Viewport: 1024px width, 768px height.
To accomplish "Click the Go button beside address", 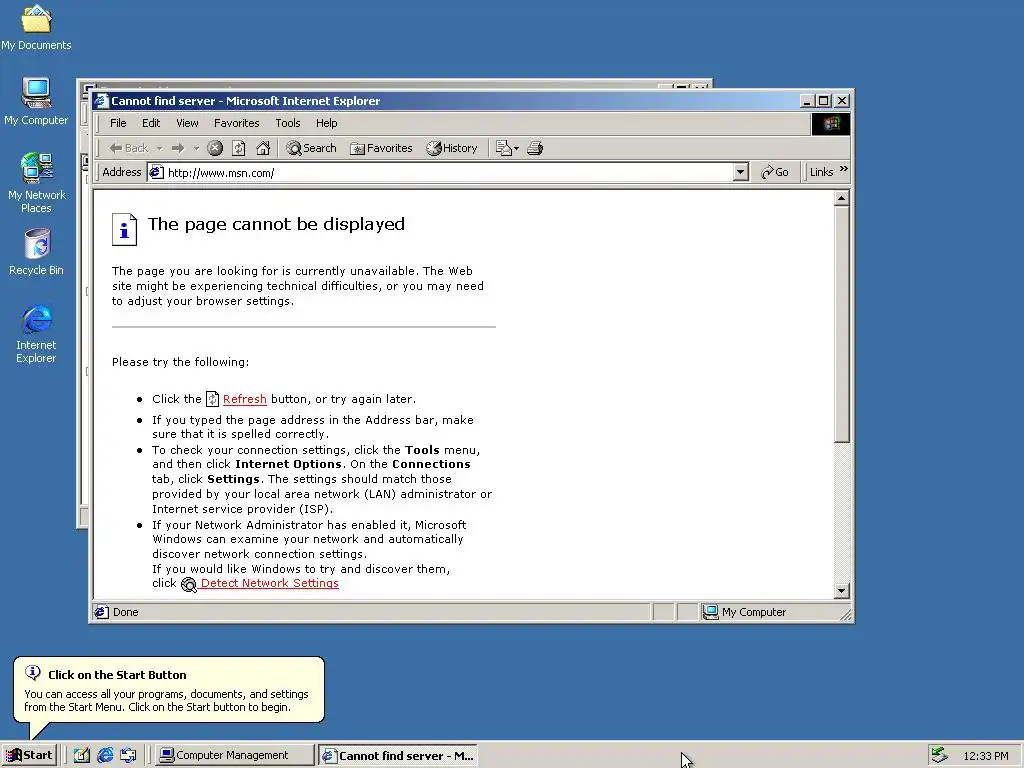I will [775, 172].
